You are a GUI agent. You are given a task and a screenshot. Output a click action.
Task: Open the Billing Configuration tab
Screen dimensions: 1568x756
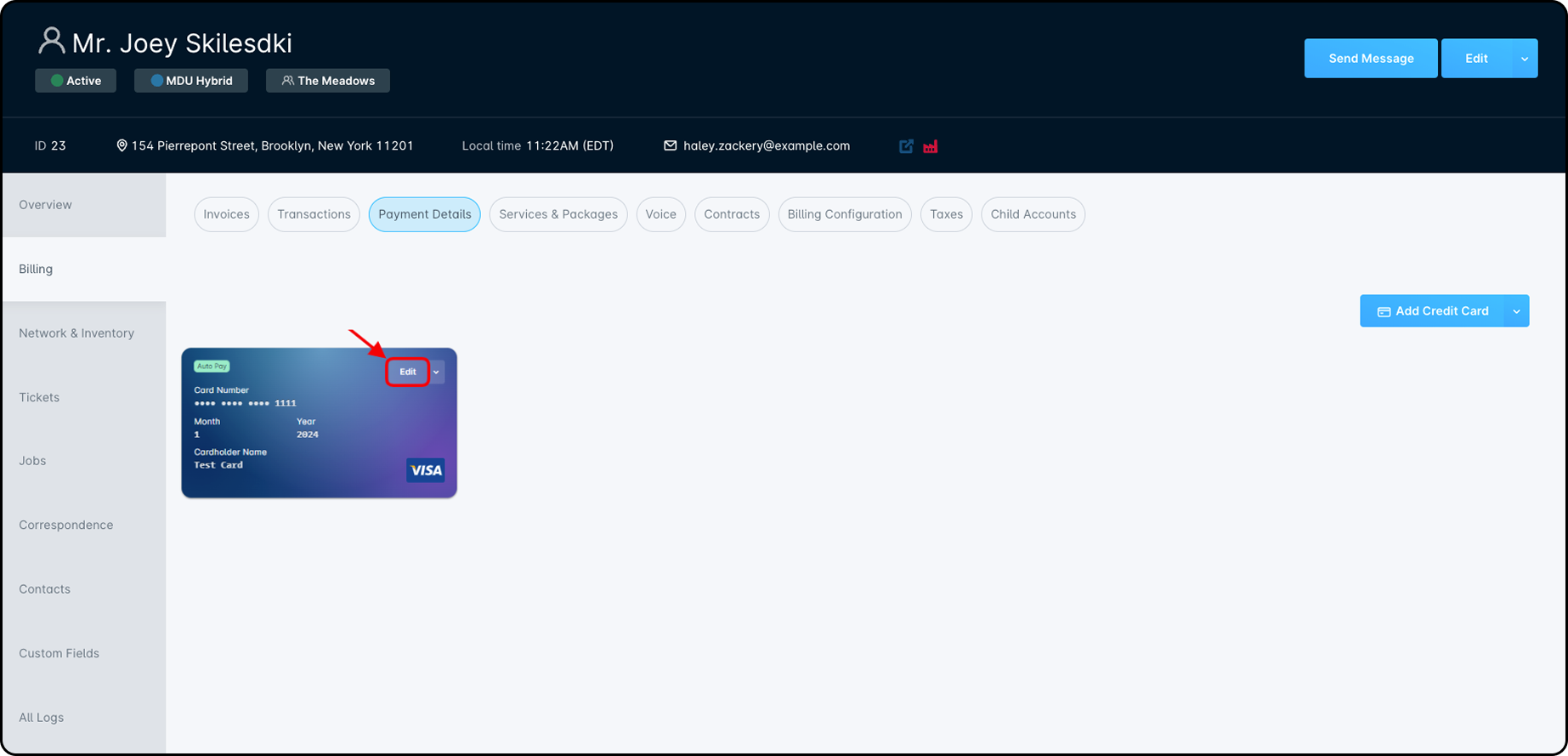[x=845, y=214]
